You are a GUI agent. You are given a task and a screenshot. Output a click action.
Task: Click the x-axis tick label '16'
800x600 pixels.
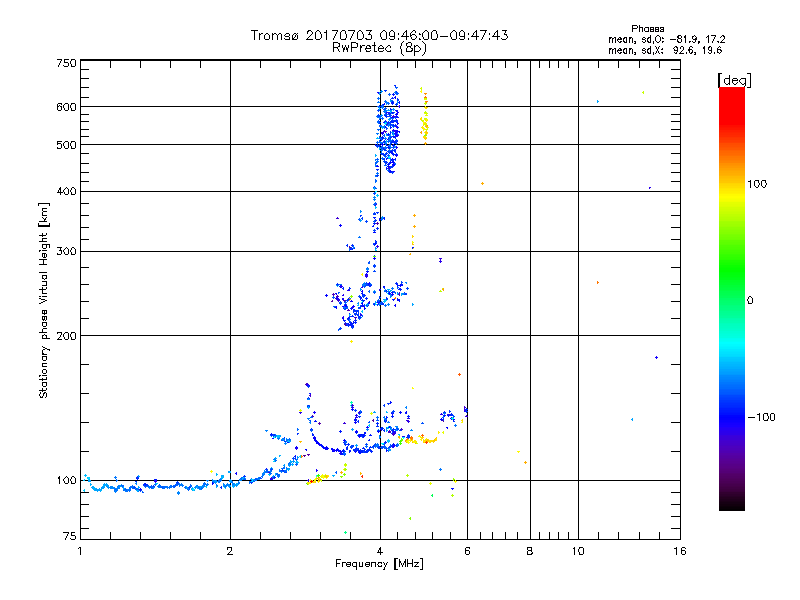click(680, 551)
